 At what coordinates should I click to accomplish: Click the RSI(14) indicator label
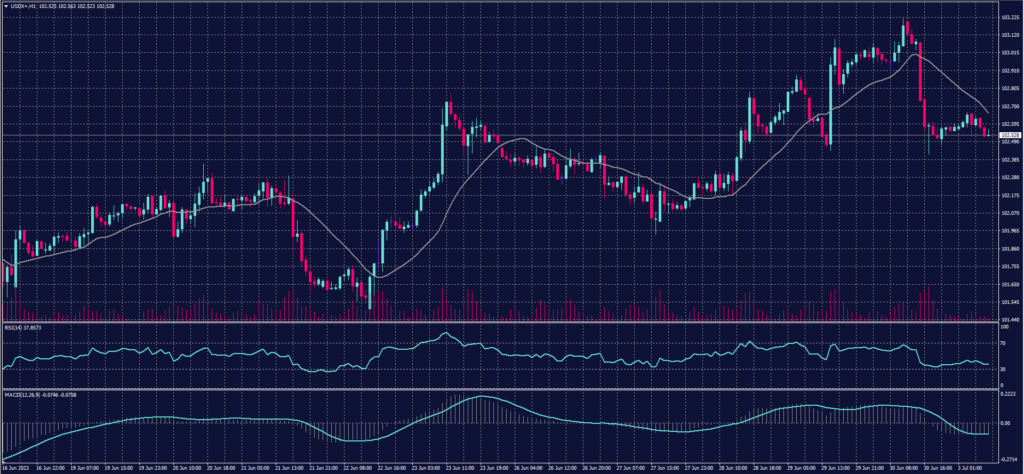coord(16,326)
